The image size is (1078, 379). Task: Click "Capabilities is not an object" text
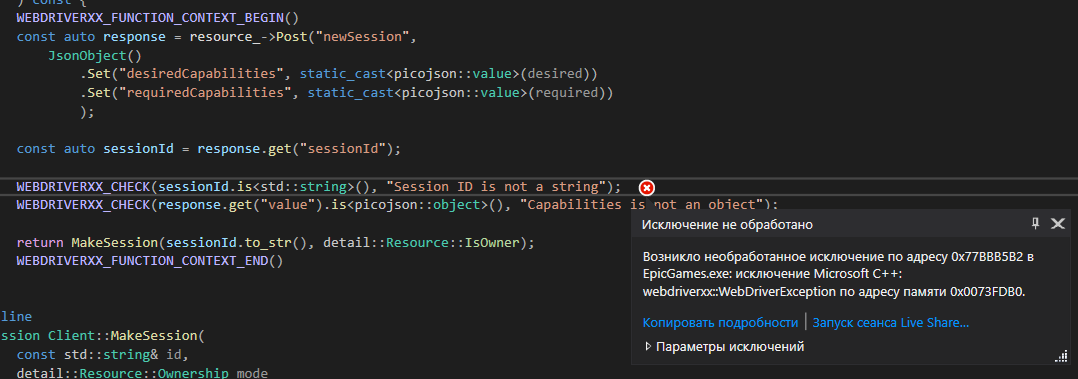point(643,204)
